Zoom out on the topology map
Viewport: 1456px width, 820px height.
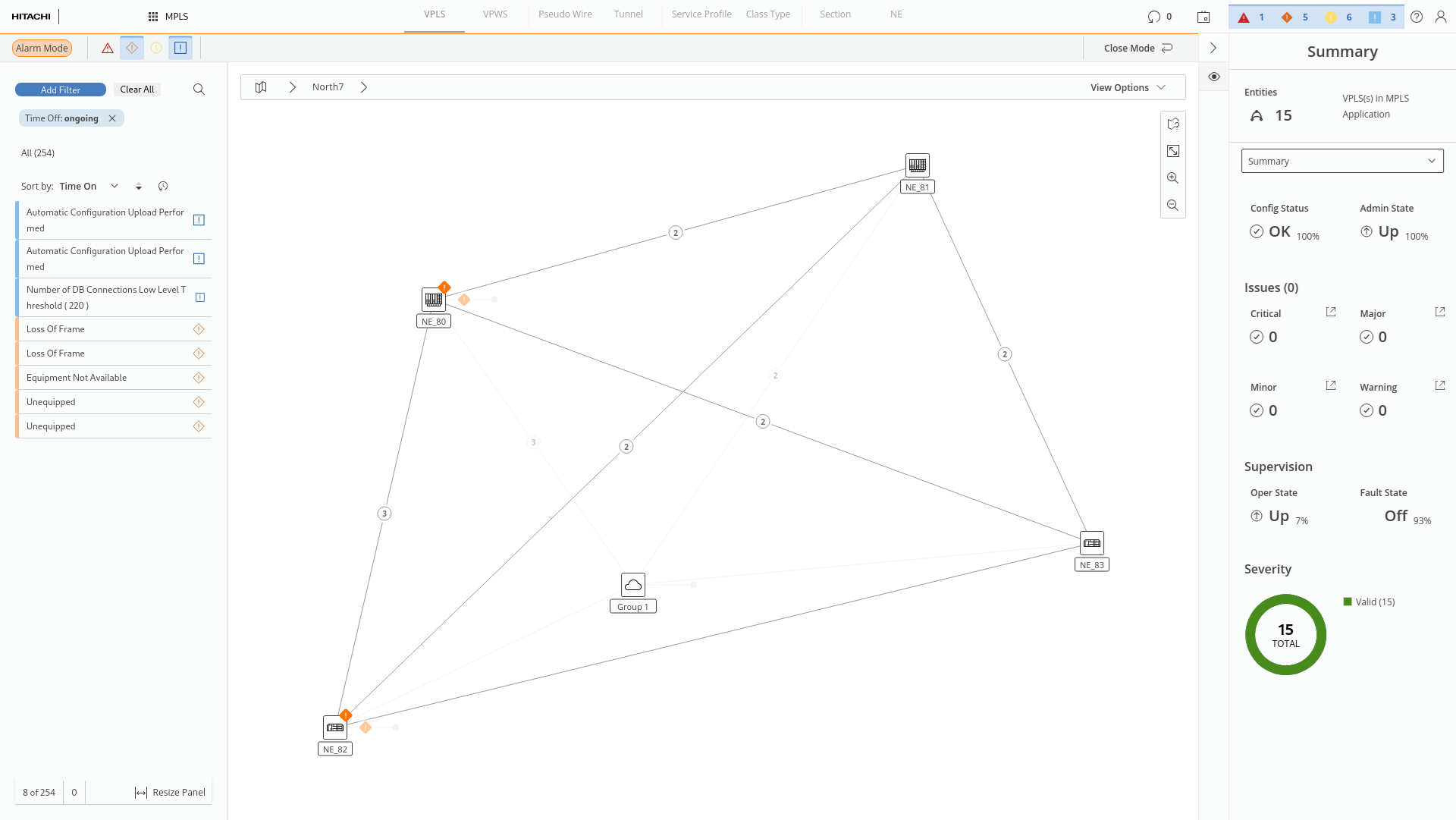pyautogui.click(x=1173, y=206)
